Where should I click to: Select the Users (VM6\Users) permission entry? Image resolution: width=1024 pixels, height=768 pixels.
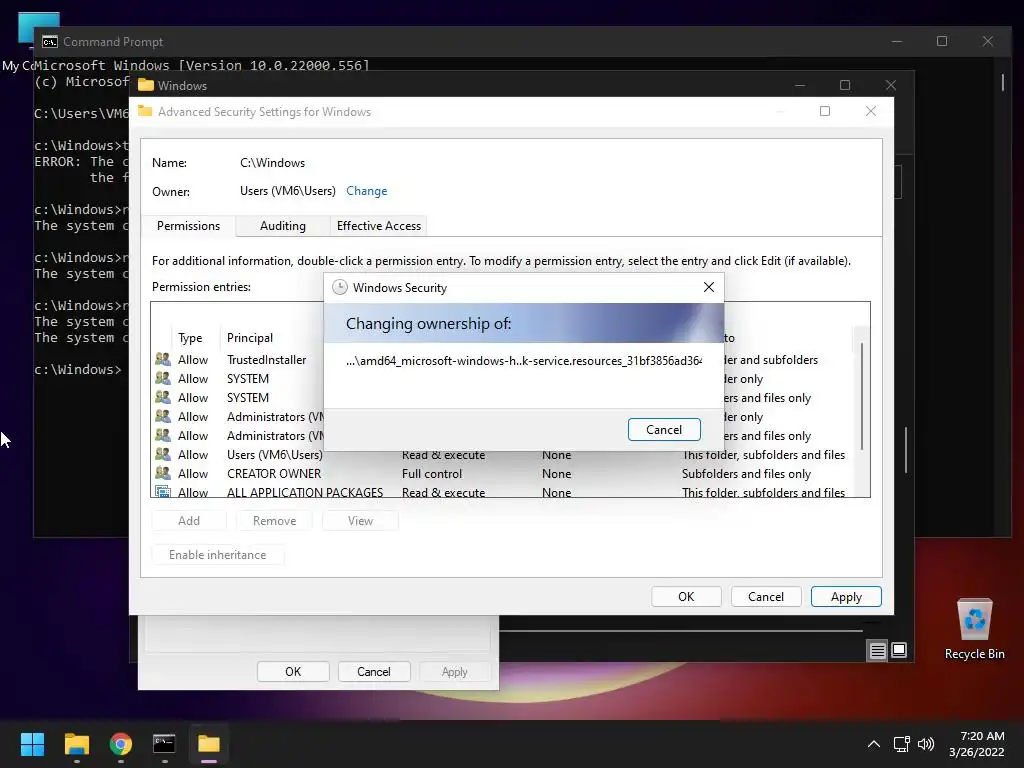(500, 455)
